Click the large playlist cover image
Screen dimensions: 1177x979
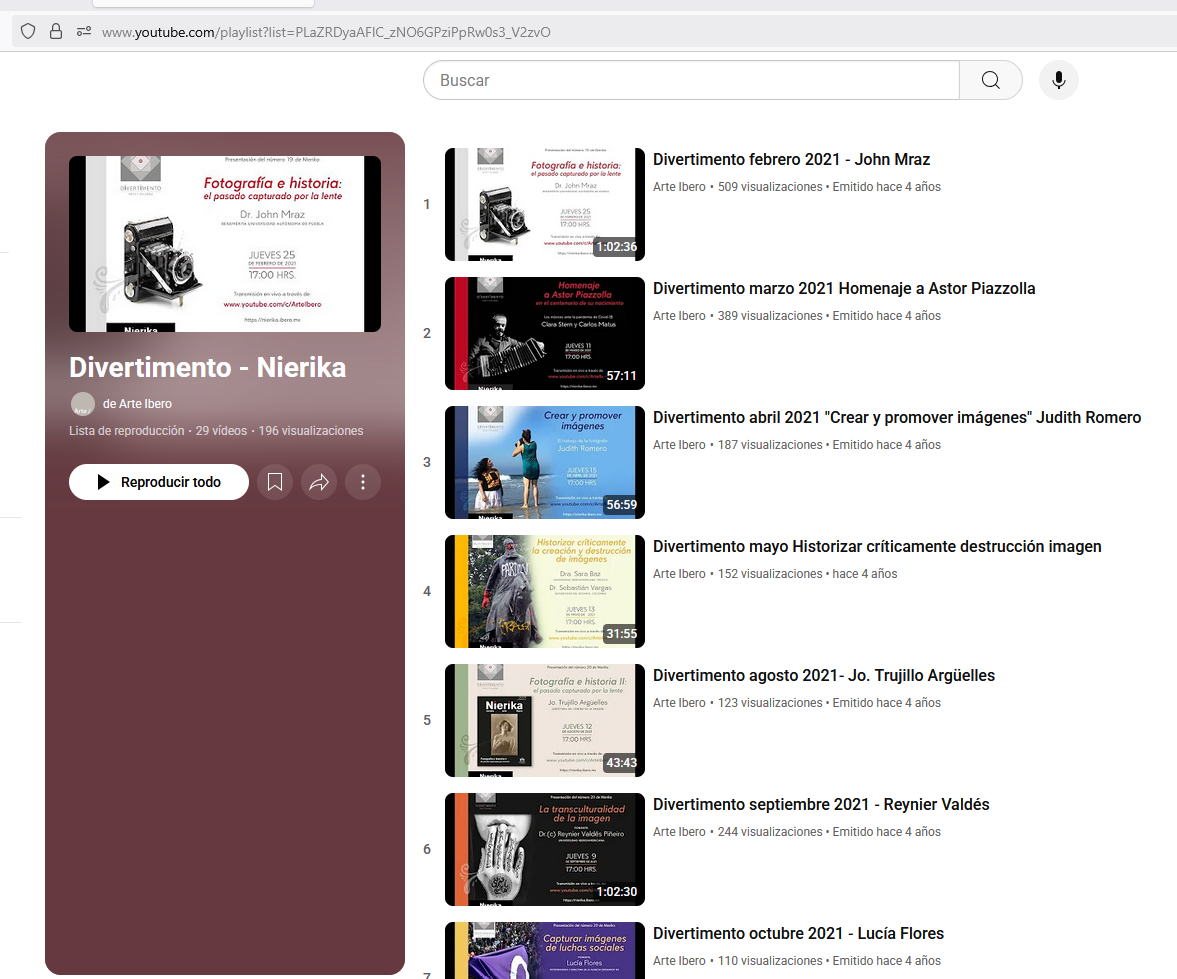225,244
